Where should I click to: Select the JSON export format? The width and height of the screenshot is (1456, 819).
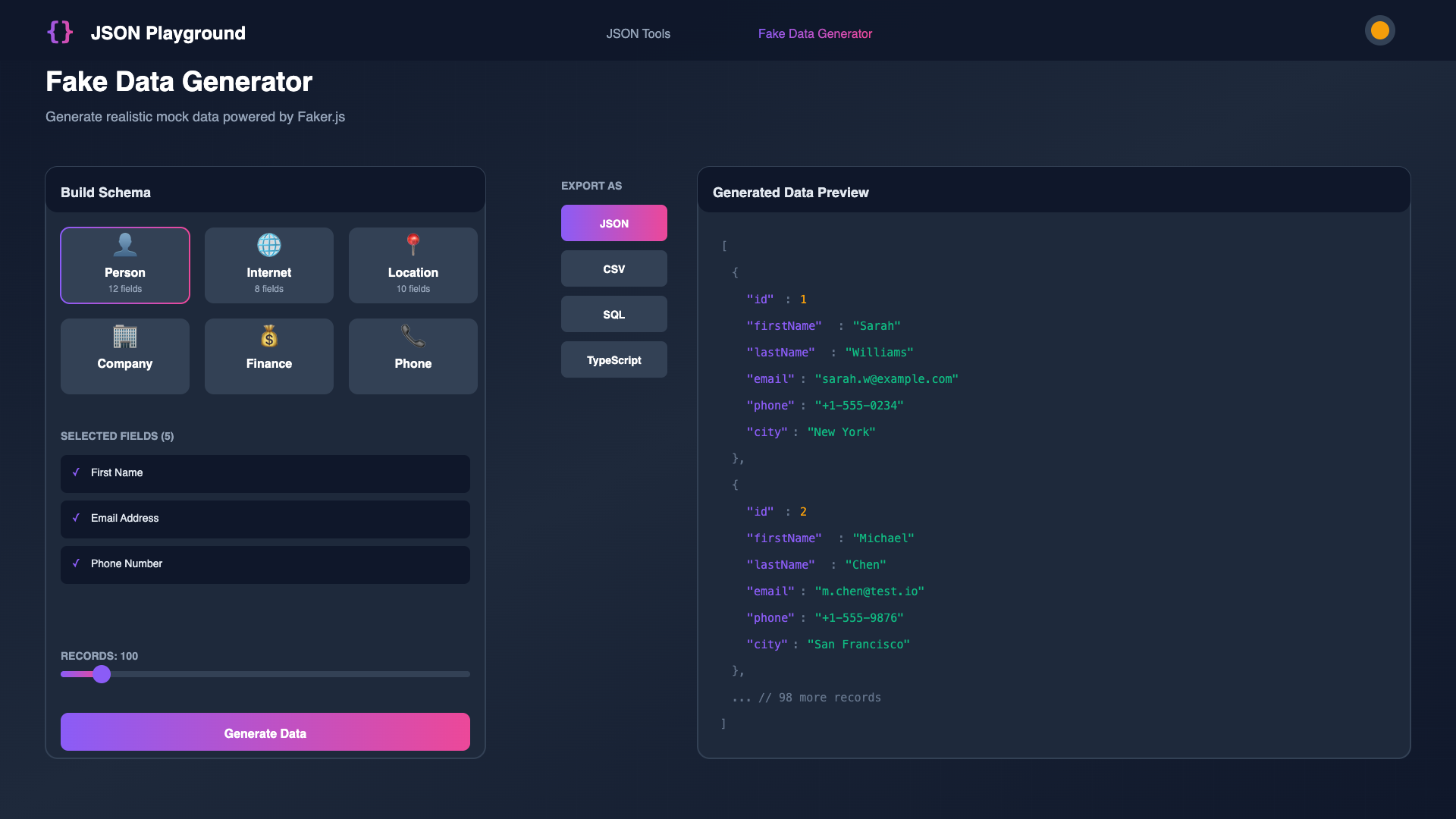pos(613,223)
